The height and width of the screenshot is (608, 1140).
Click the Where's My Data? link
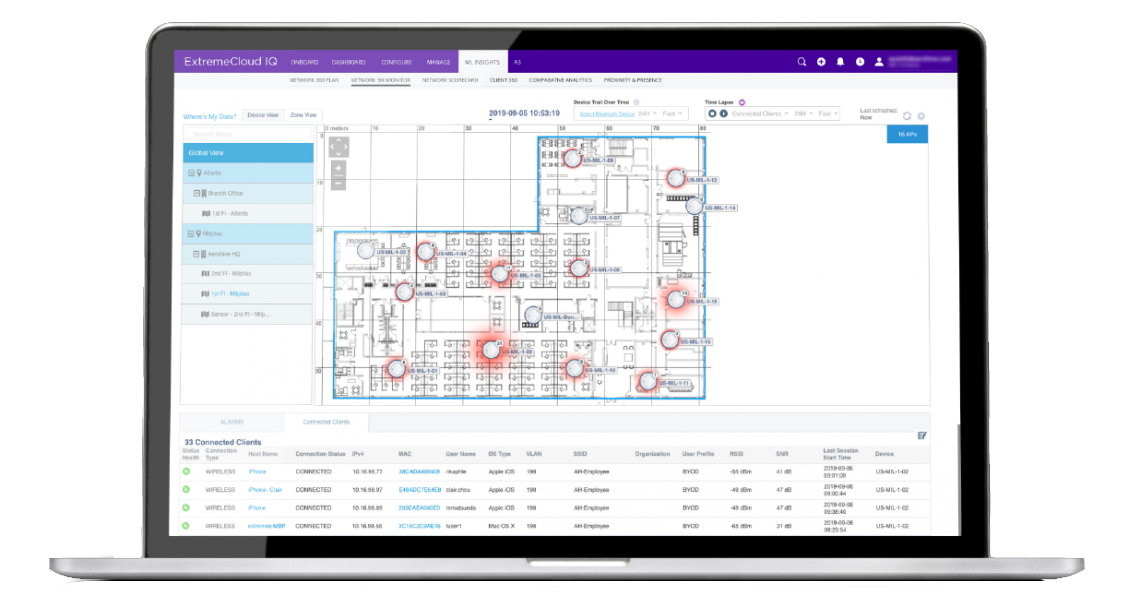209,116
